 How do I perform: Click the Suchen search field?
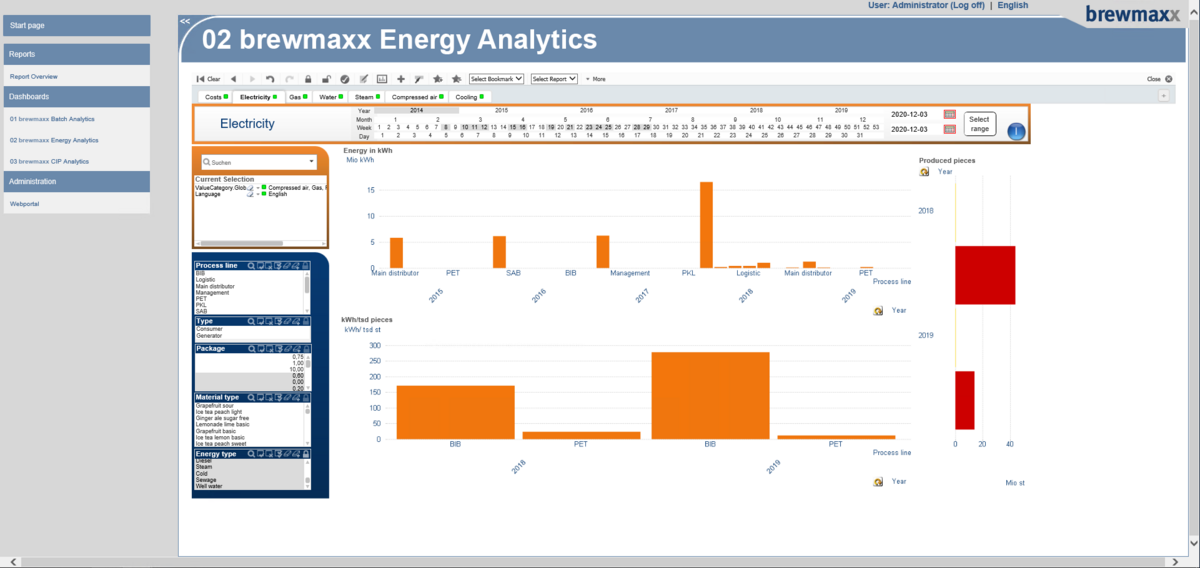point(258,161)
